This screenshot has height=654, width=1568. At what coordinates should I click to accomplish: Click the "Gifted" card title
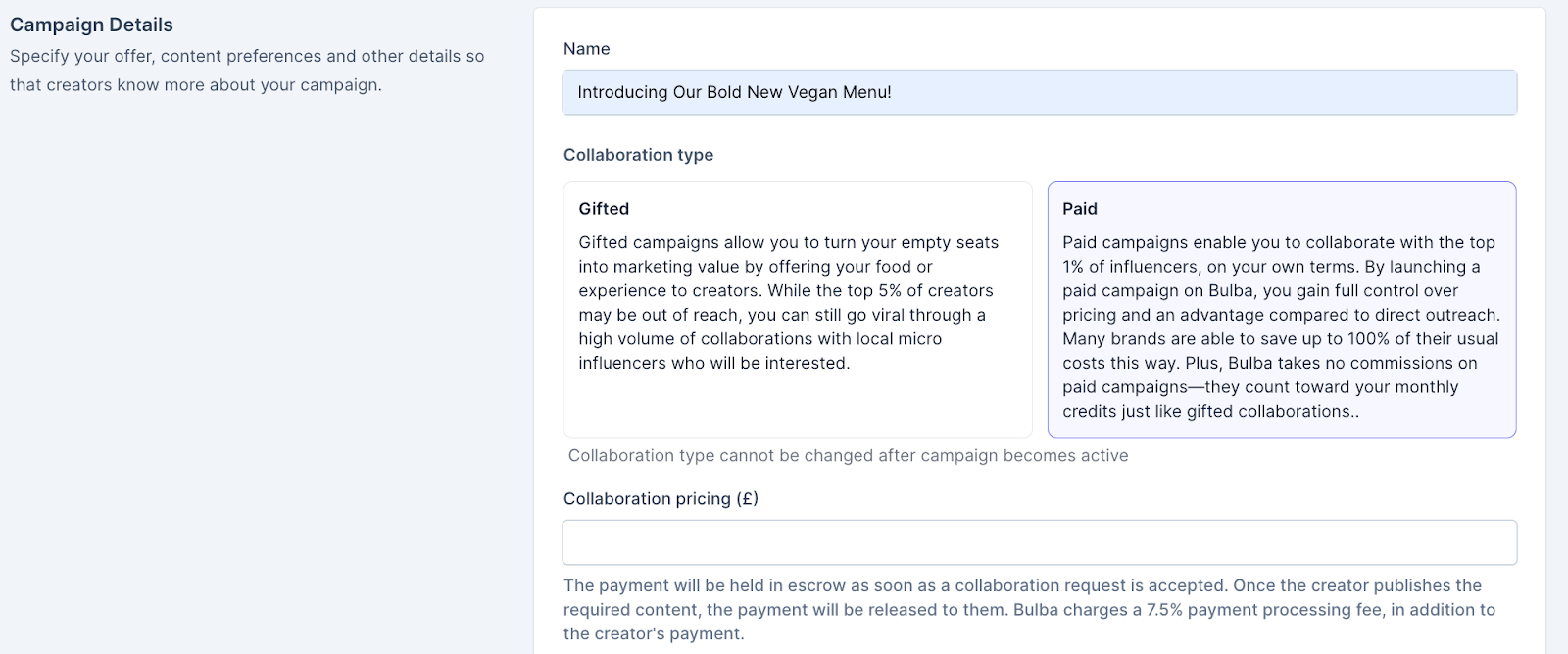(x=604, y=209)
